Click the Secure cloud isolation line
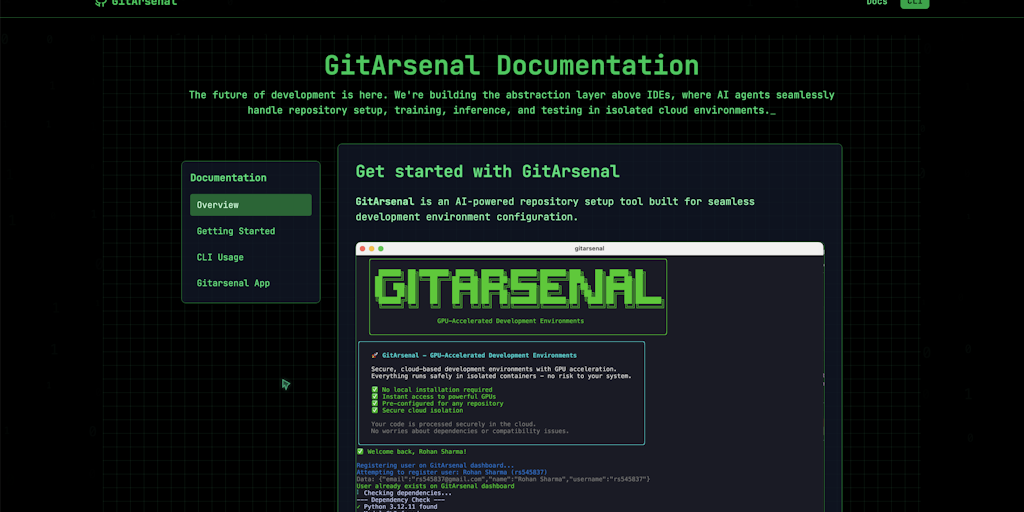Viewport: 1024px width, 512px height. [x=417, y=410]
